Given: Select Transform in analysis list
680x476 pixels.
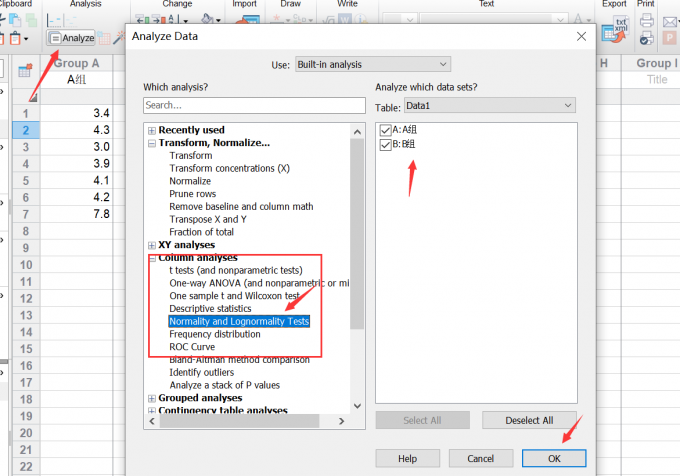Looking at the screenshot, I should point(191,156).
